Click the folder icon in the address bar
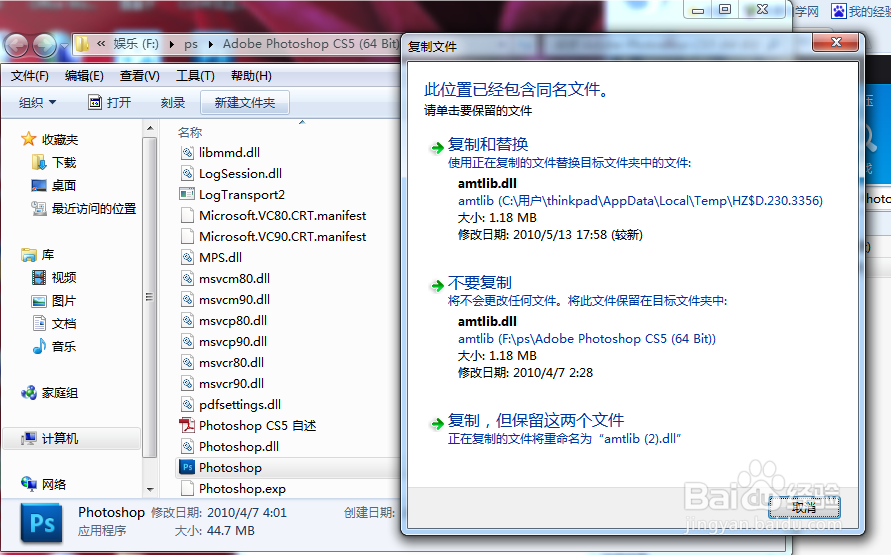The width and height of the screenshot is (891, 555). pyautogui.click(x=82, y=44)
